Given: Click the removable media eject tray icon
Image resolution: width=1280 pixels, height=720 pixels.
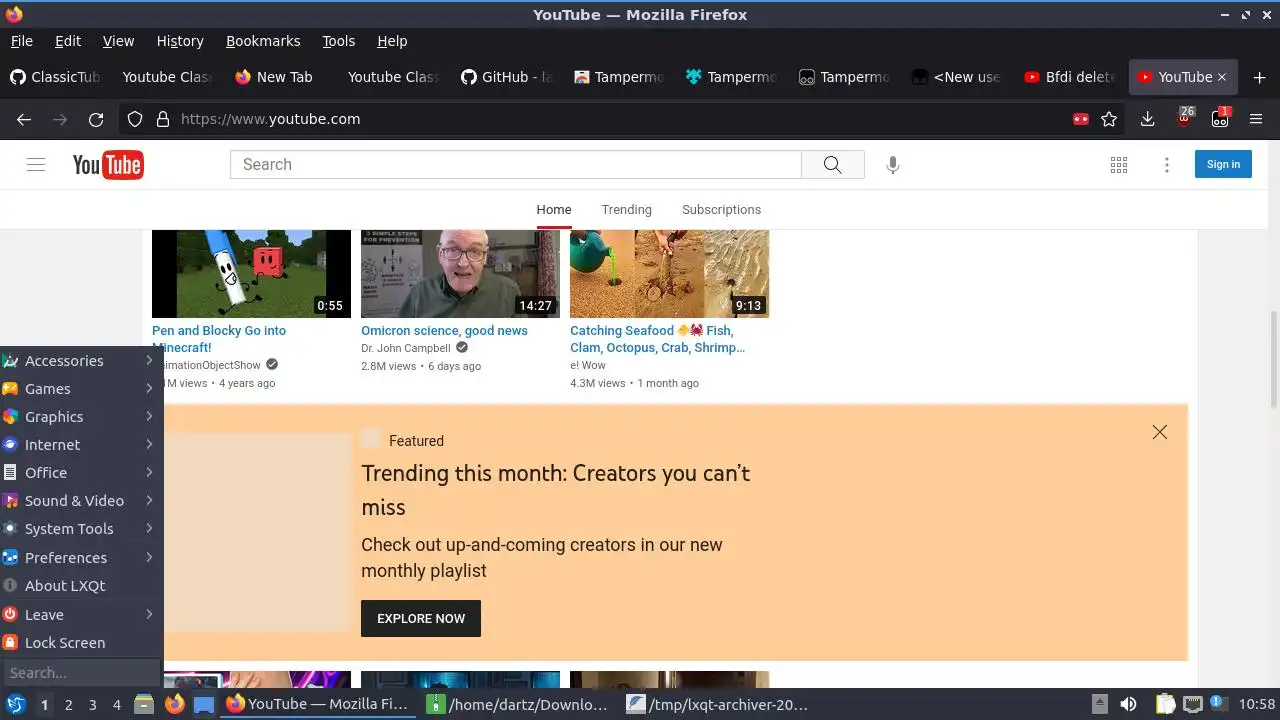Looking at the screenshot, I should pos(1099,704).
